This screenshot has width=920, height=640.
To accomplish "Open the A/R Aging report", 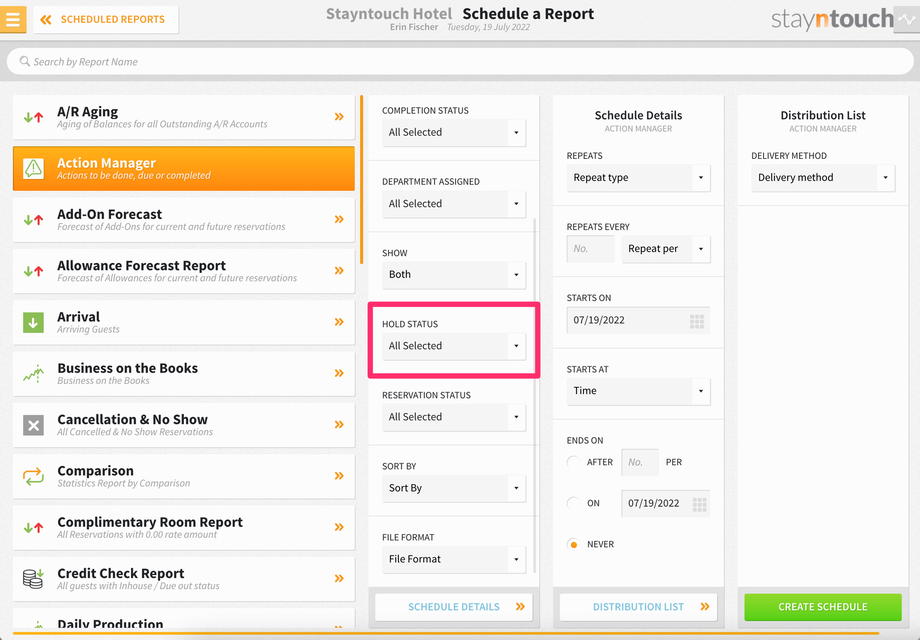I will (184, 117).
